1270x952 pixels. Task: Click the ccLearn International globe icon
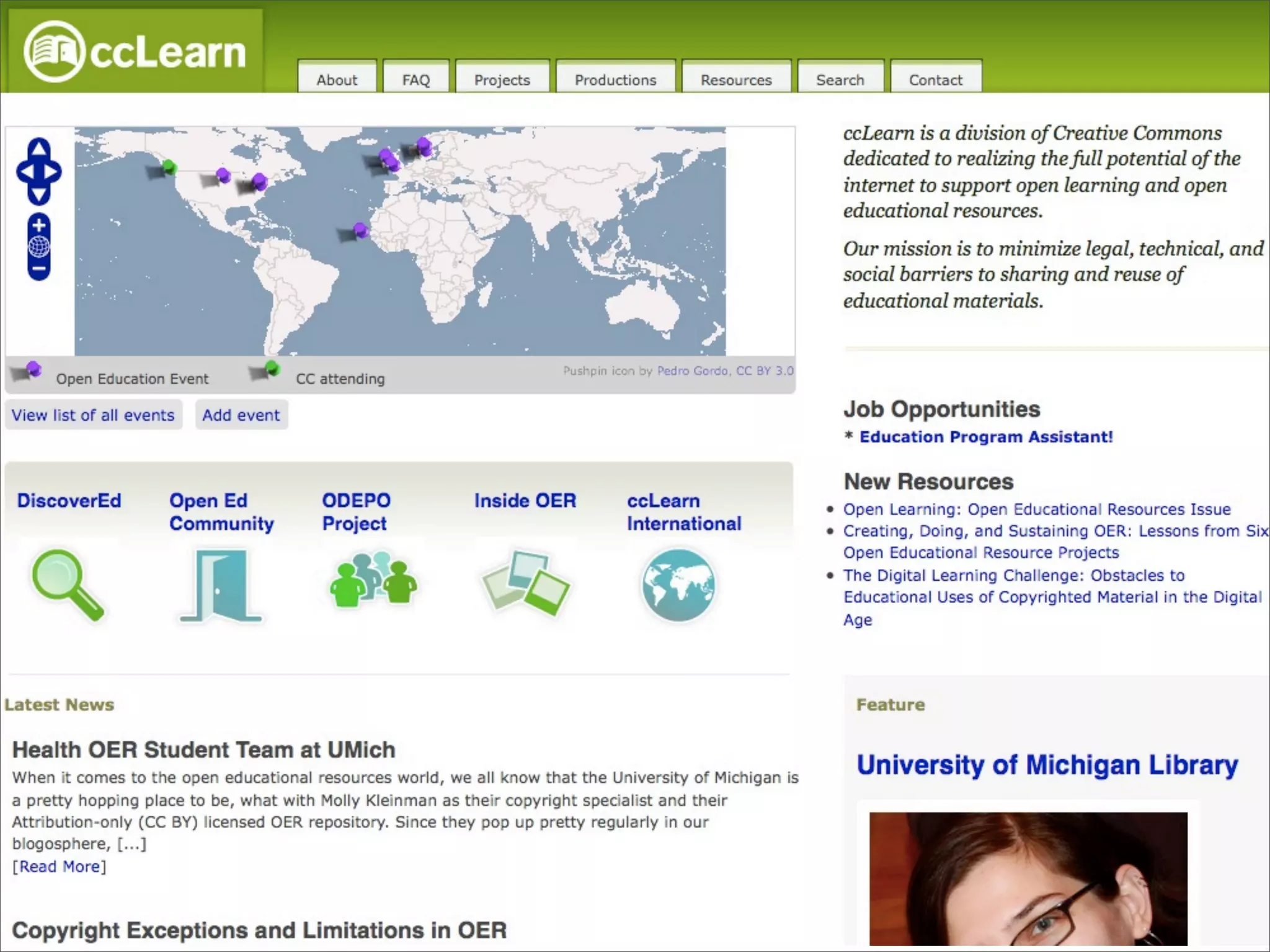pos(678,584)
